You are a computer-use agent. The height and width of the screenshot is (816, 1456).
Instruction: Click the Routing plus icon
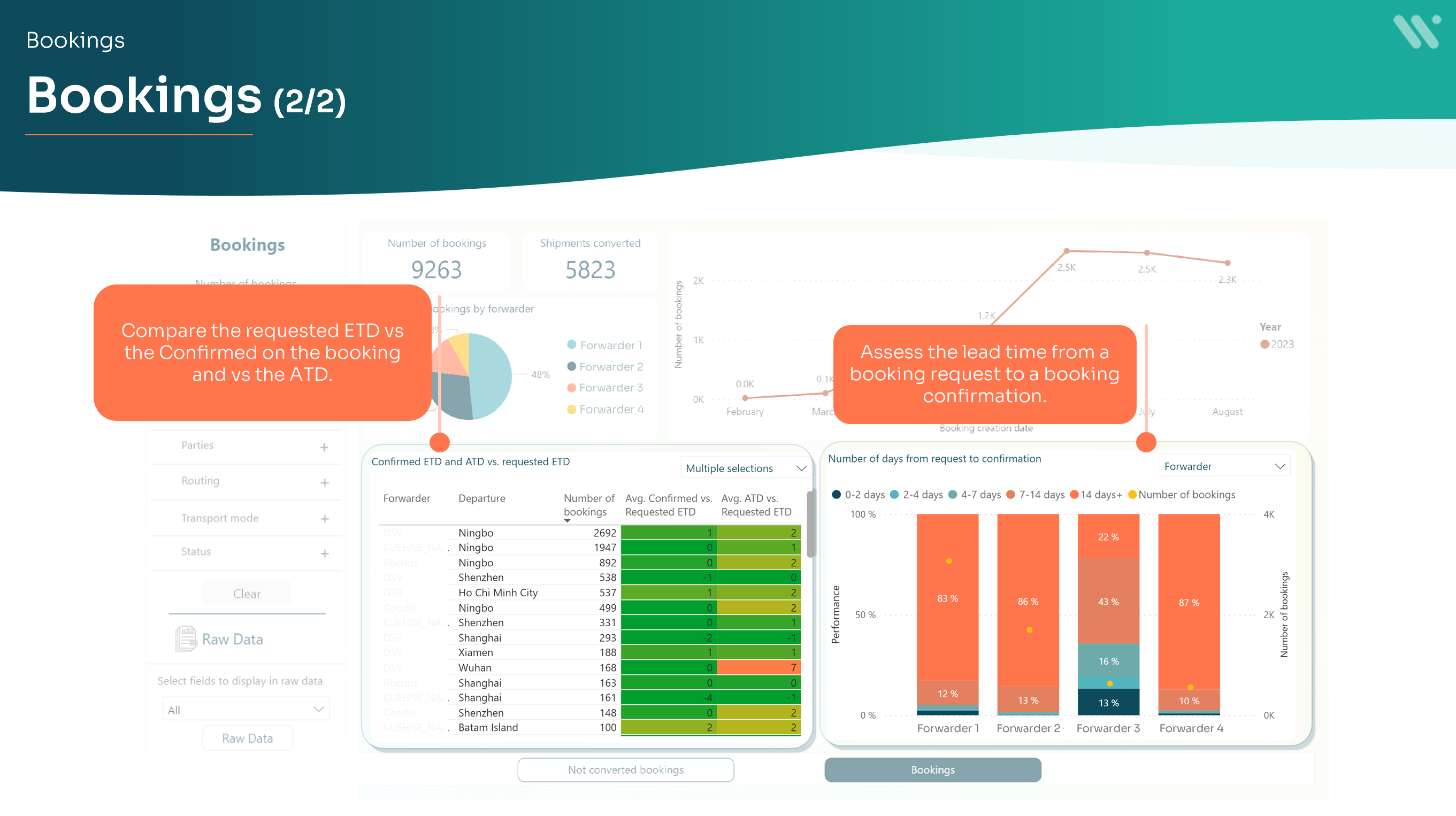(325, 482)
